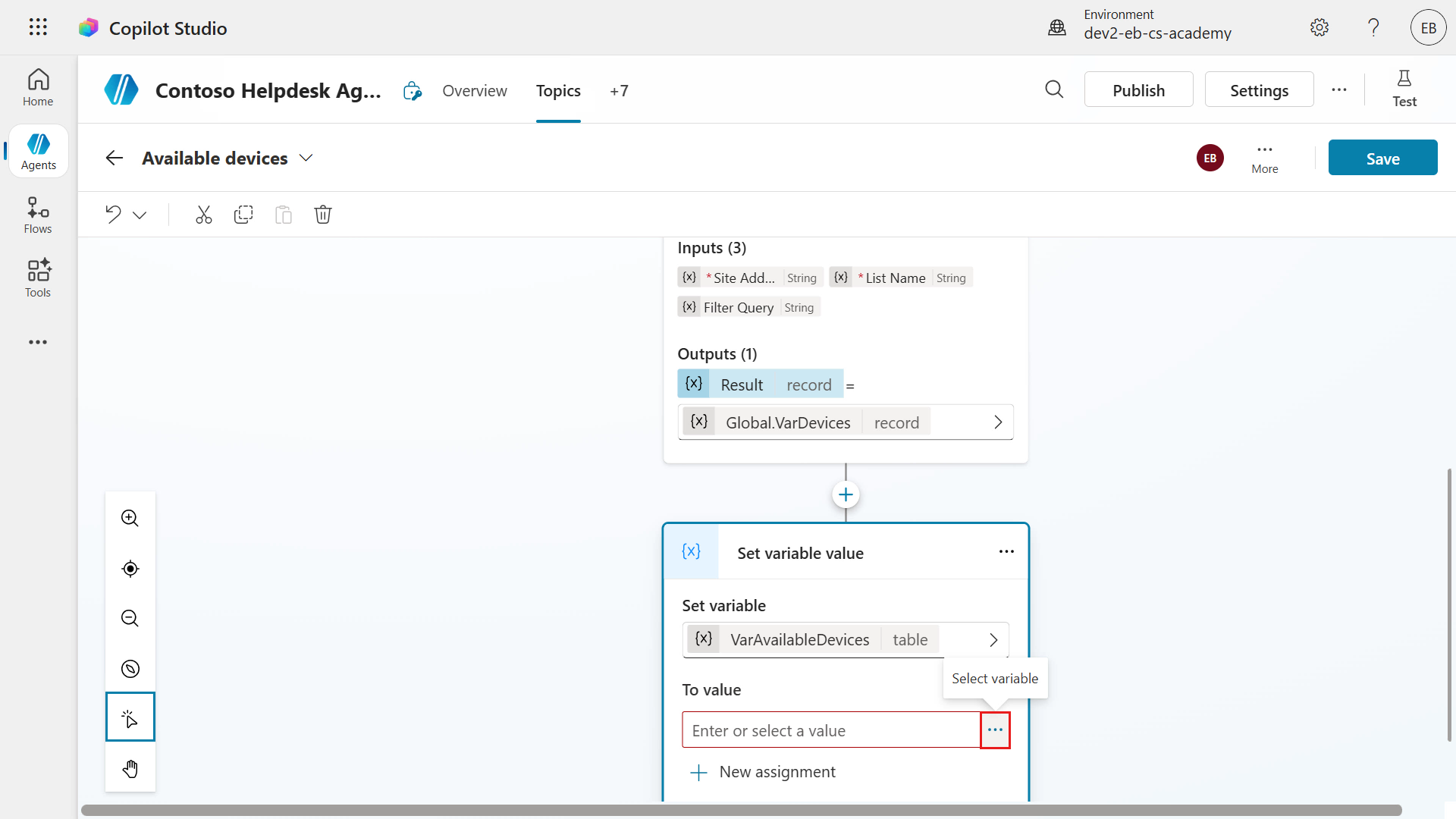Open Agents in sidebar
Viewport: 1456px width, 819px height.
pyautogui.click(x=38, y=152)
